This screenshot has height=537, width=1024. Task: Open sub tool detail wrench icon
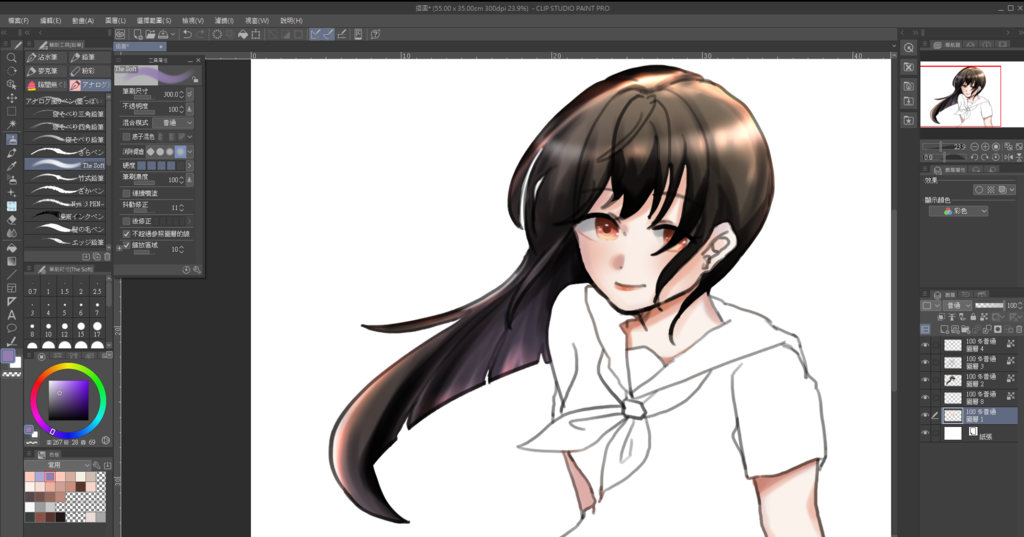coord(197,269)
